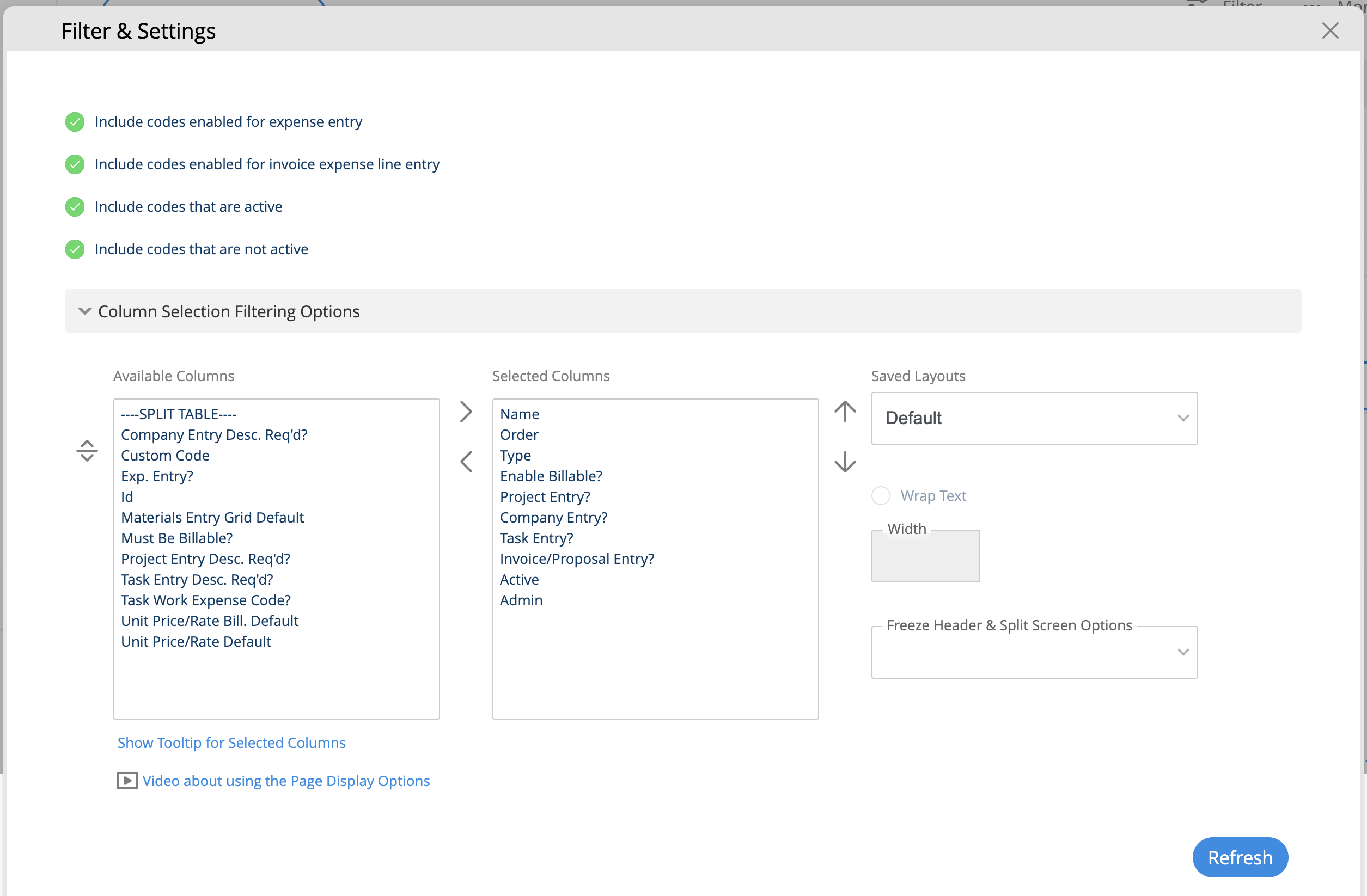Open Freeze Header & Split Screen Options dropdown
1367x896 pixels.
tap(1034, 653)
